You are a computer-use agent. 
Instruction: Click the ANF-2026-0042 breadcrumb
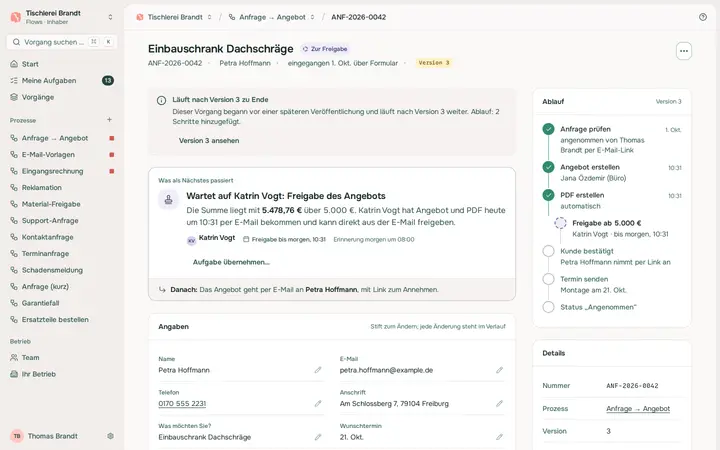(359, 17)
